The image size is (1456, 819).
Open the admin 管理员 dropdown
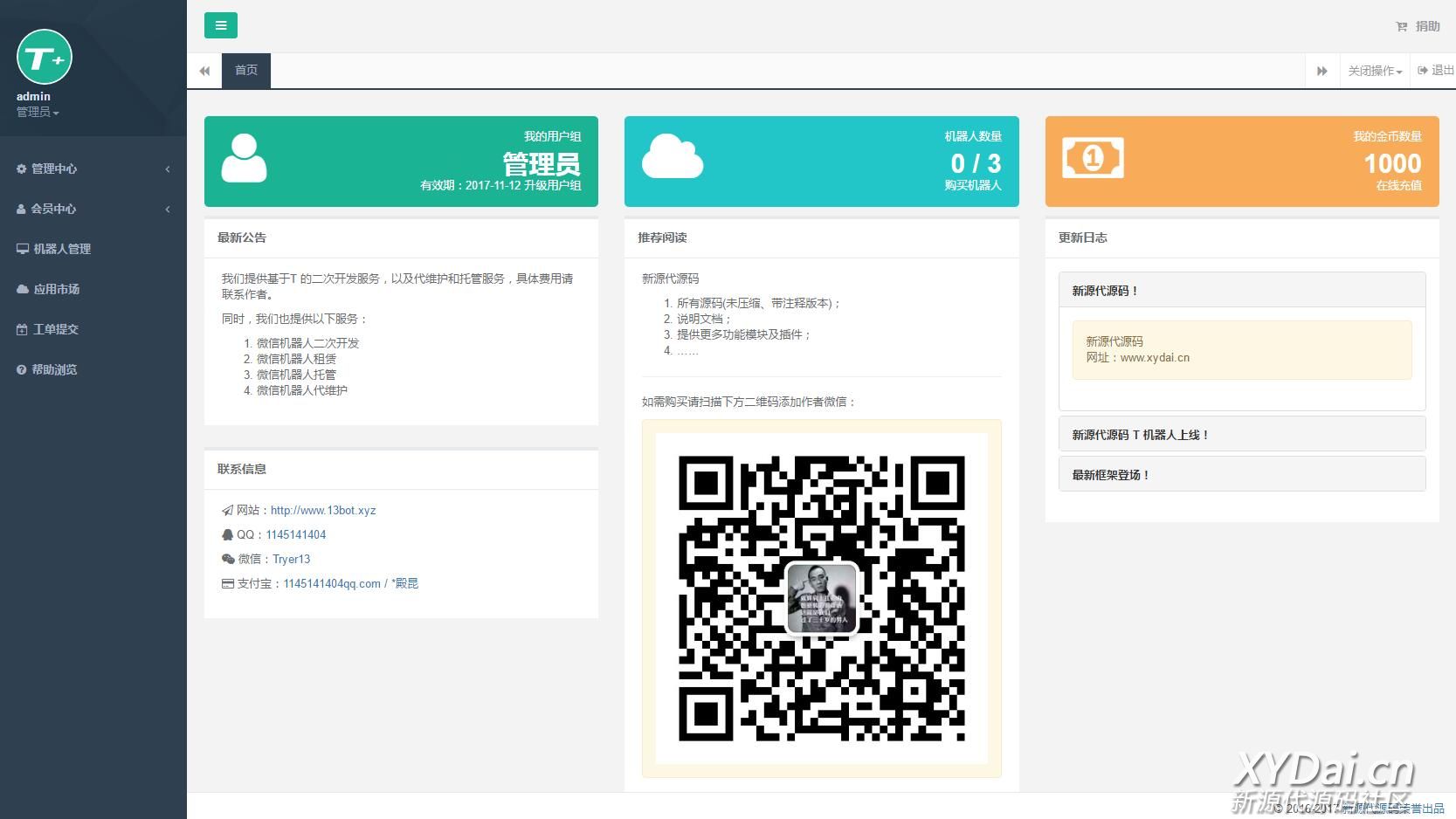[x=38, y=112]
